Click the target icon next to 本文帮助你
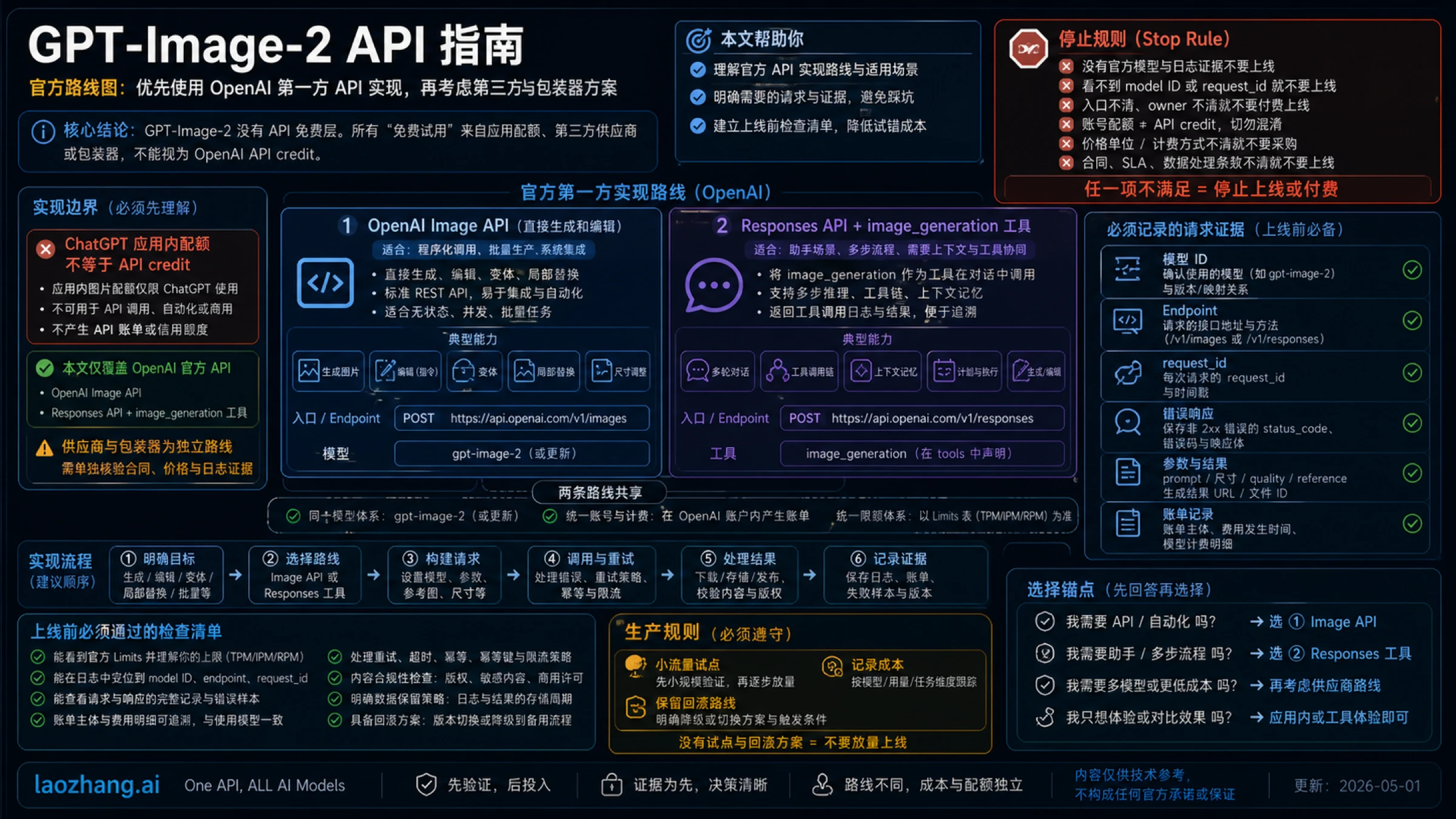 point(698,40)
